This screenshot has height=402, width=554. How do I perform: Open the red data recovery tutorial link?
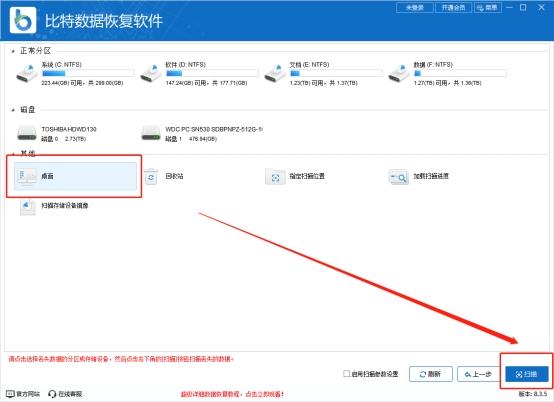coord(232,394)
